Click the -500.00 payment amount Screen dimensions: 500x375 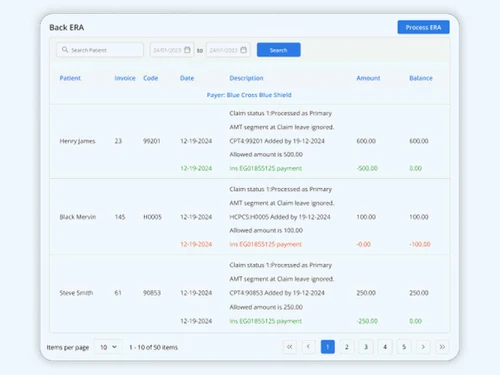pos(367,168)
